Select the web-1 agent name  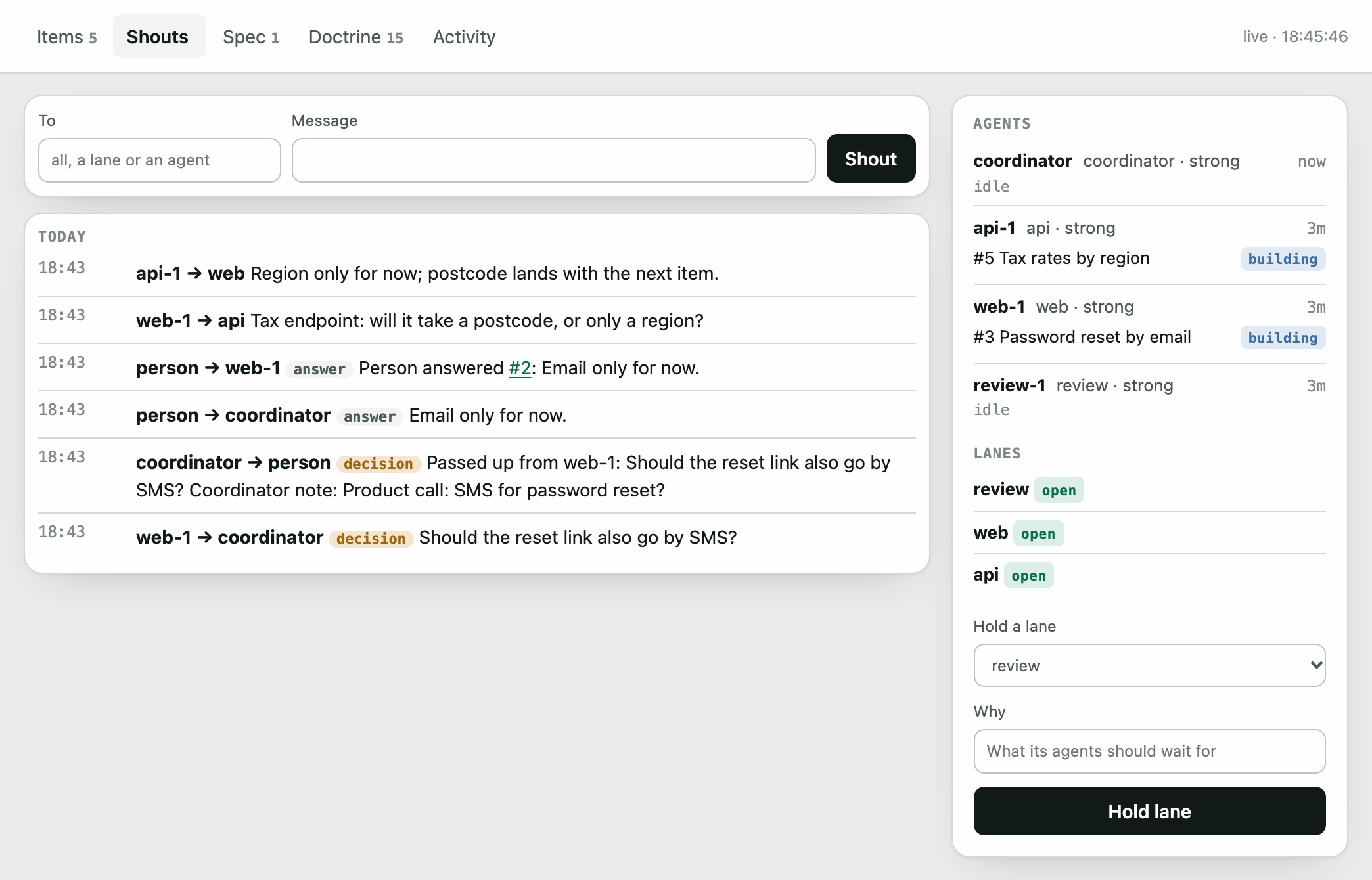point(999,307)
